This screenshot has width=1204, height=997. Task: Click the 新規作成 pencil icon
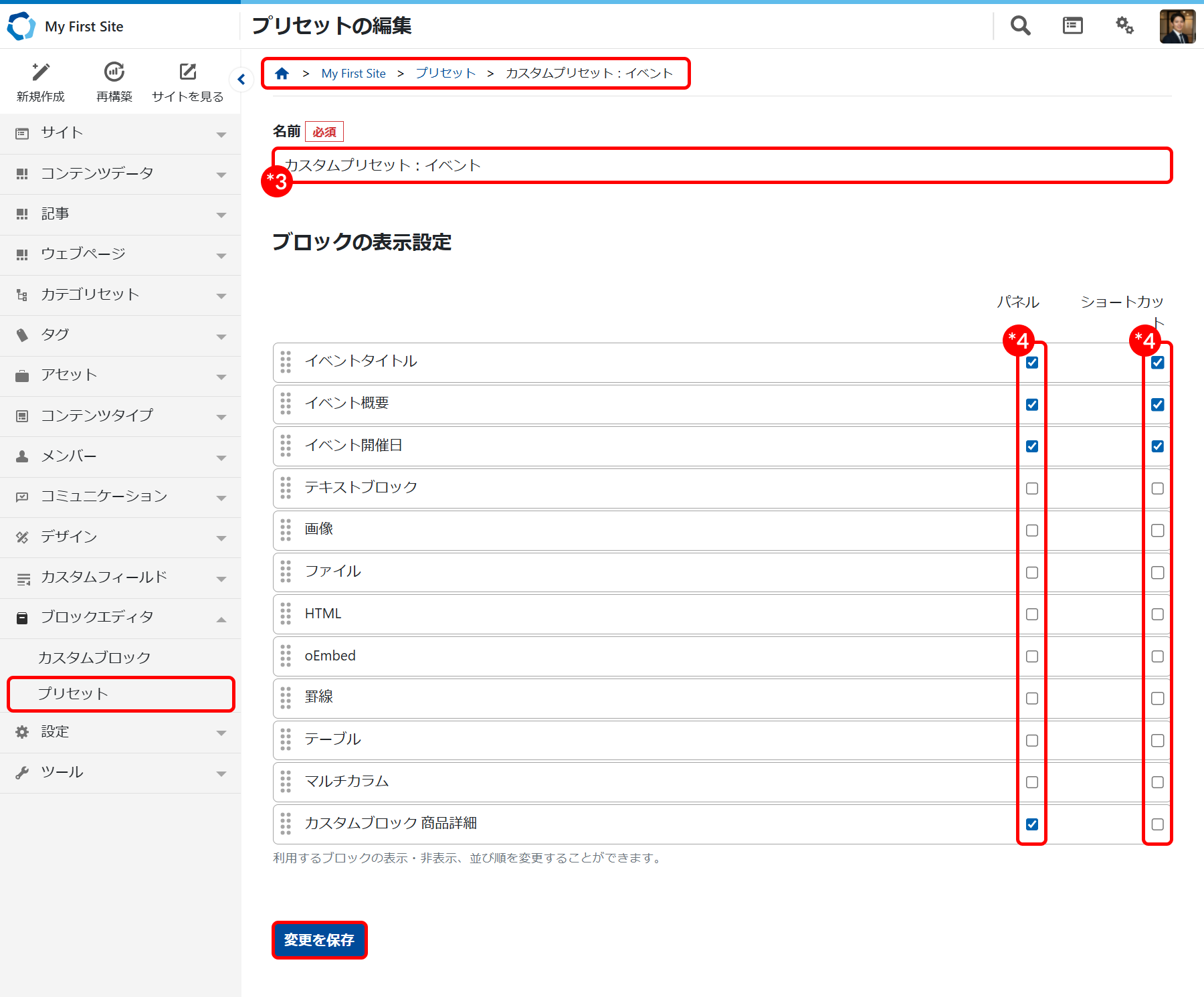(41, 72)
